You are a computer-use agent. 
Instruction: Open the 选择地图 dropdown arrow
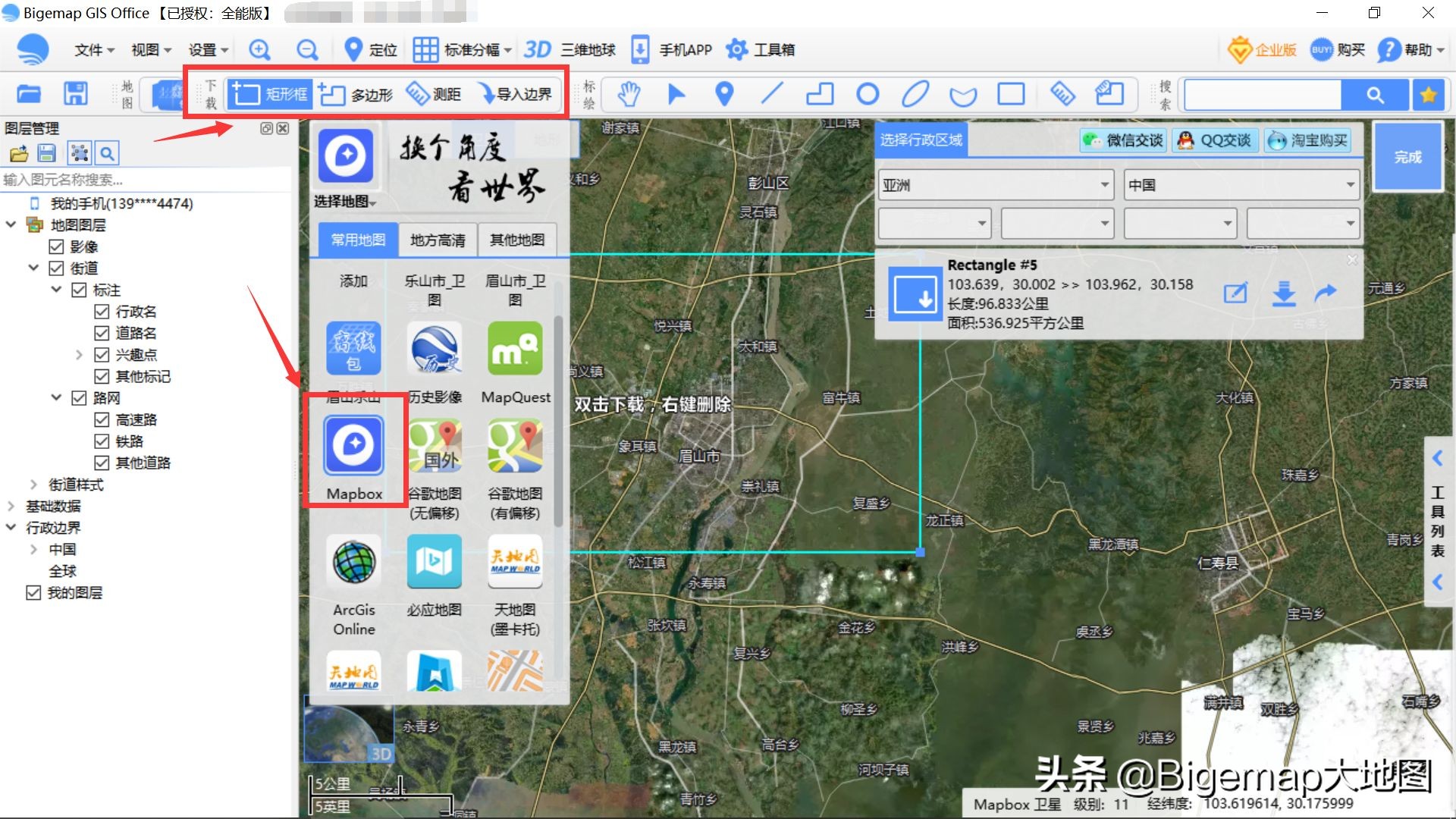coord(373,203)
